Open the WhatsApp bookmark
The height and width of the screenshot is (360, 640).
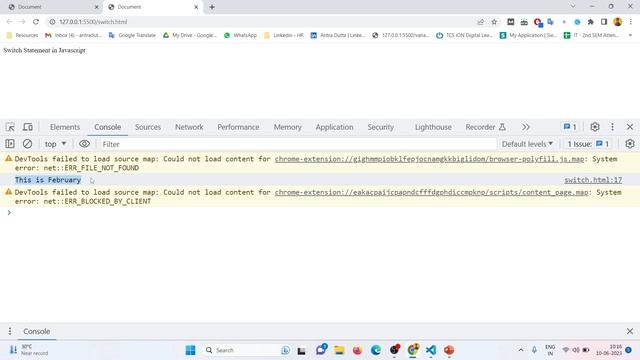click(240, 35)
